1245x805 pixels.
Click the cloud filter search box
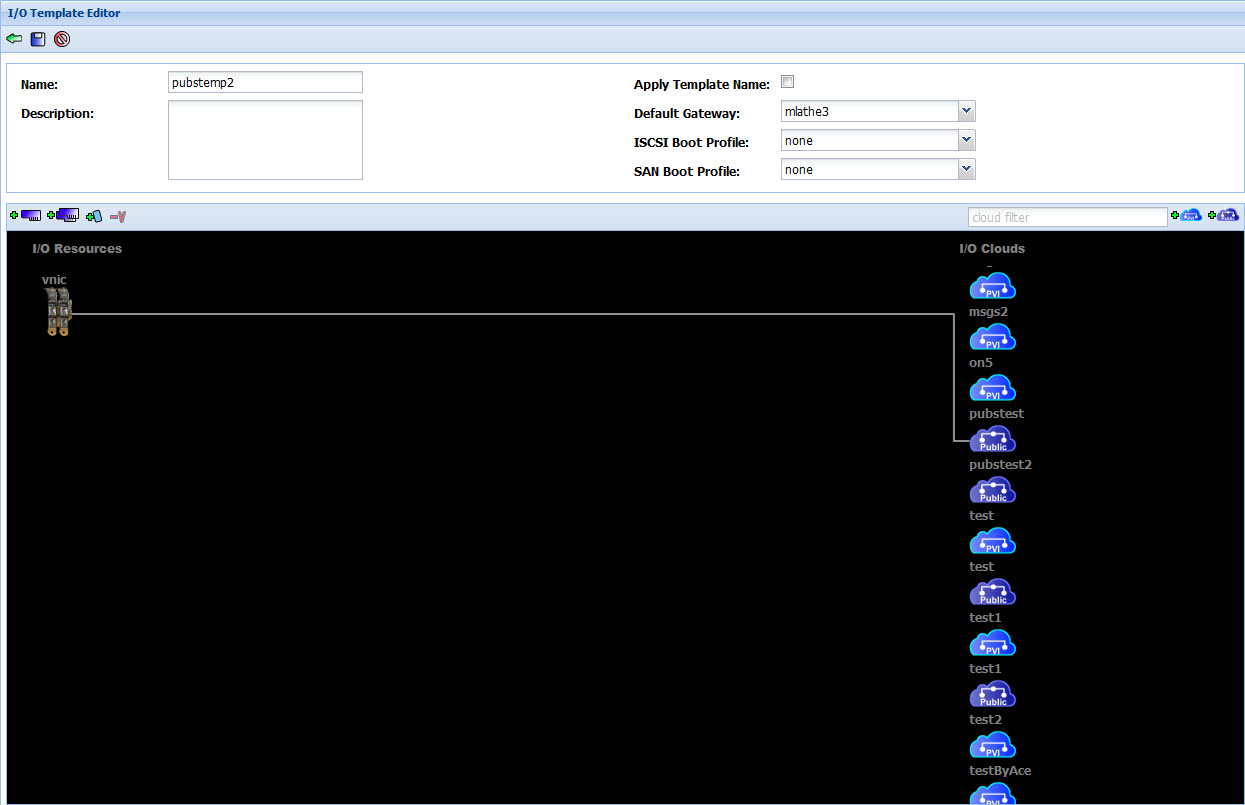[1067, 217]
